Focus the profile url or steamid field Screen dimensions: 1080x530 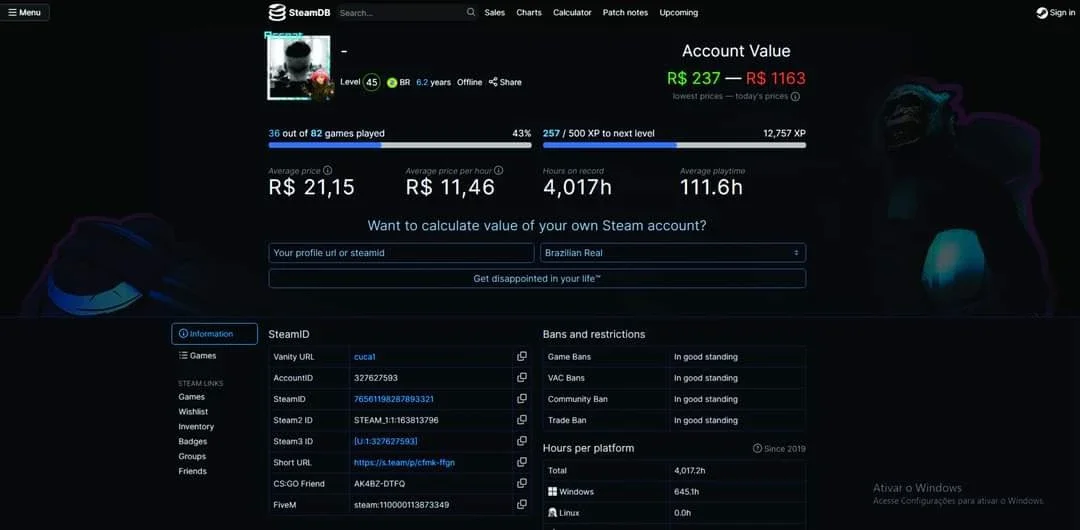point(401,253)
